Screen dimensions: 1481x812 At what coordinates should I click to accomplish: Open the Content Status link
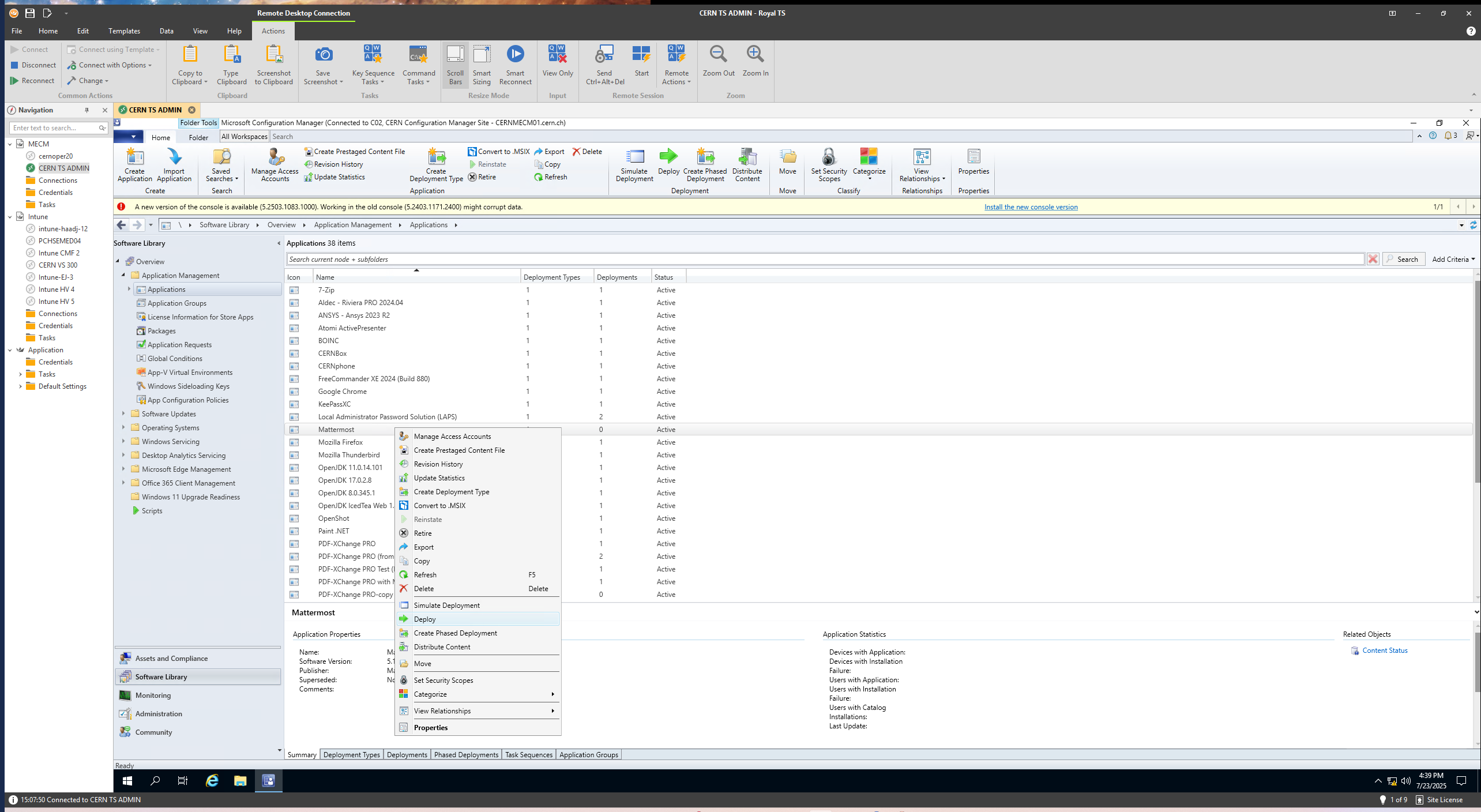point(1385,651)
